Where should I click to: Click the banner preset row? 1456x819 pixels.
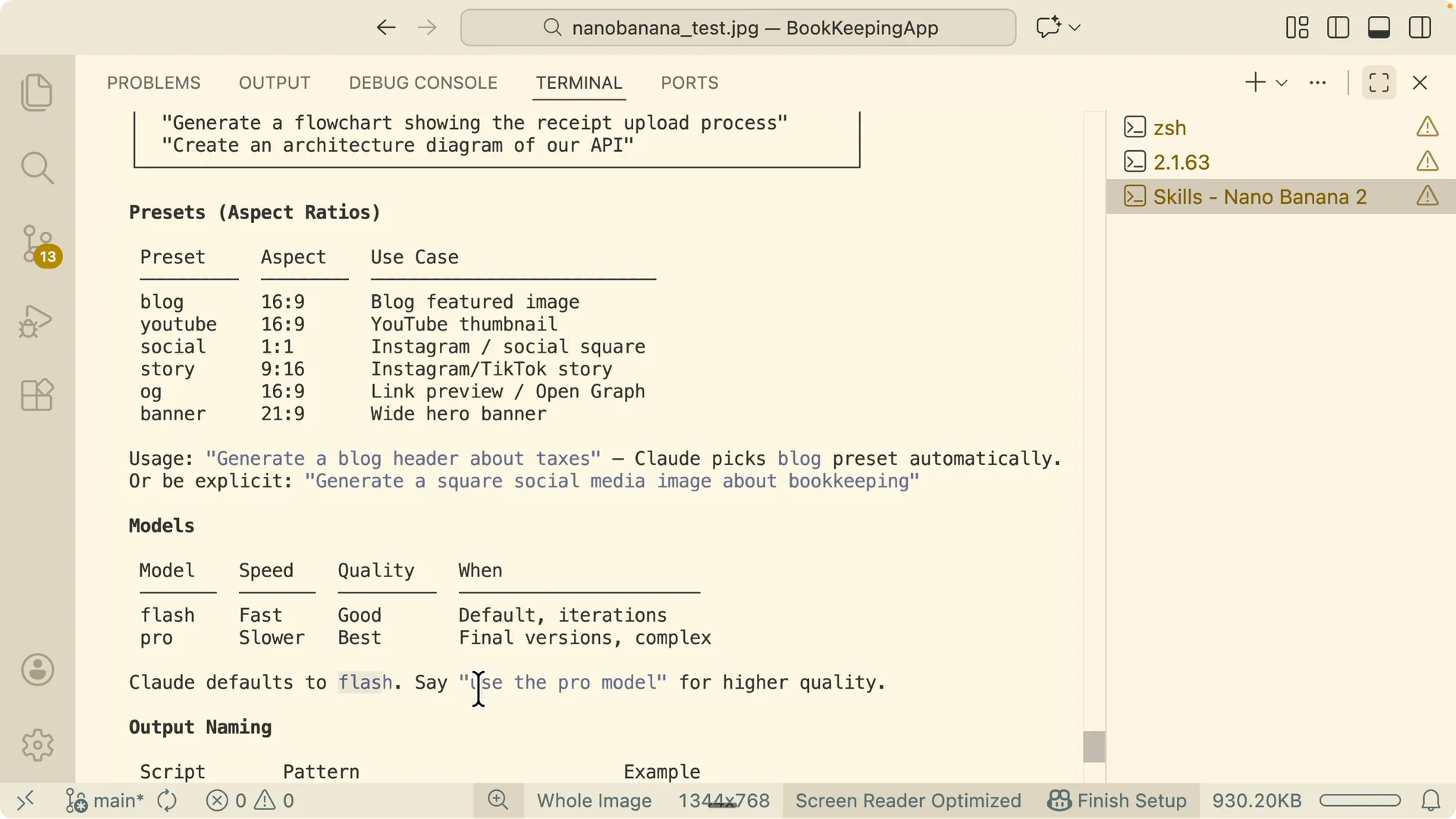click(344, 414)
